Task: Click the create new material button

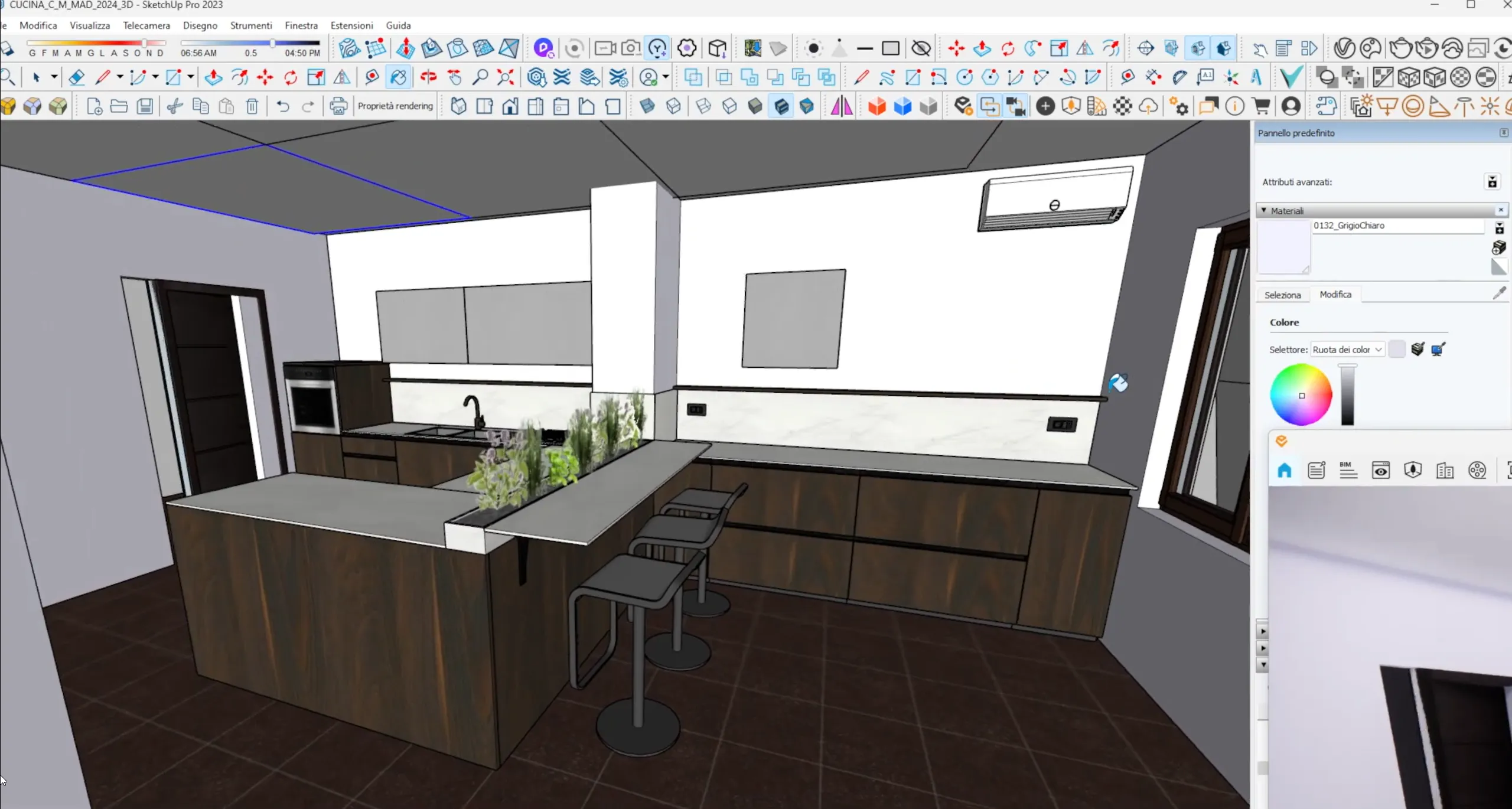Action: pyautogui.click(x=1499, y=247)
